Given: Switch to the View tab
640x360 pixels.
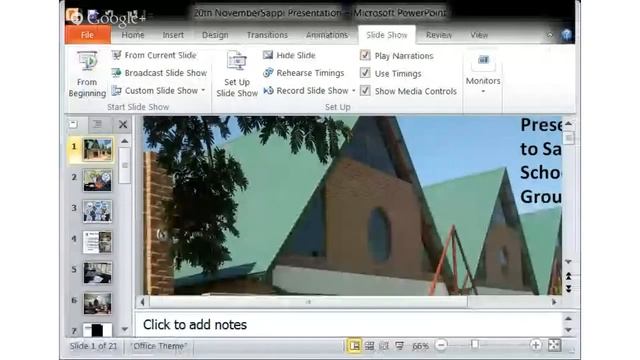Looking at the screenshot, I should click(x=479, y=35).
